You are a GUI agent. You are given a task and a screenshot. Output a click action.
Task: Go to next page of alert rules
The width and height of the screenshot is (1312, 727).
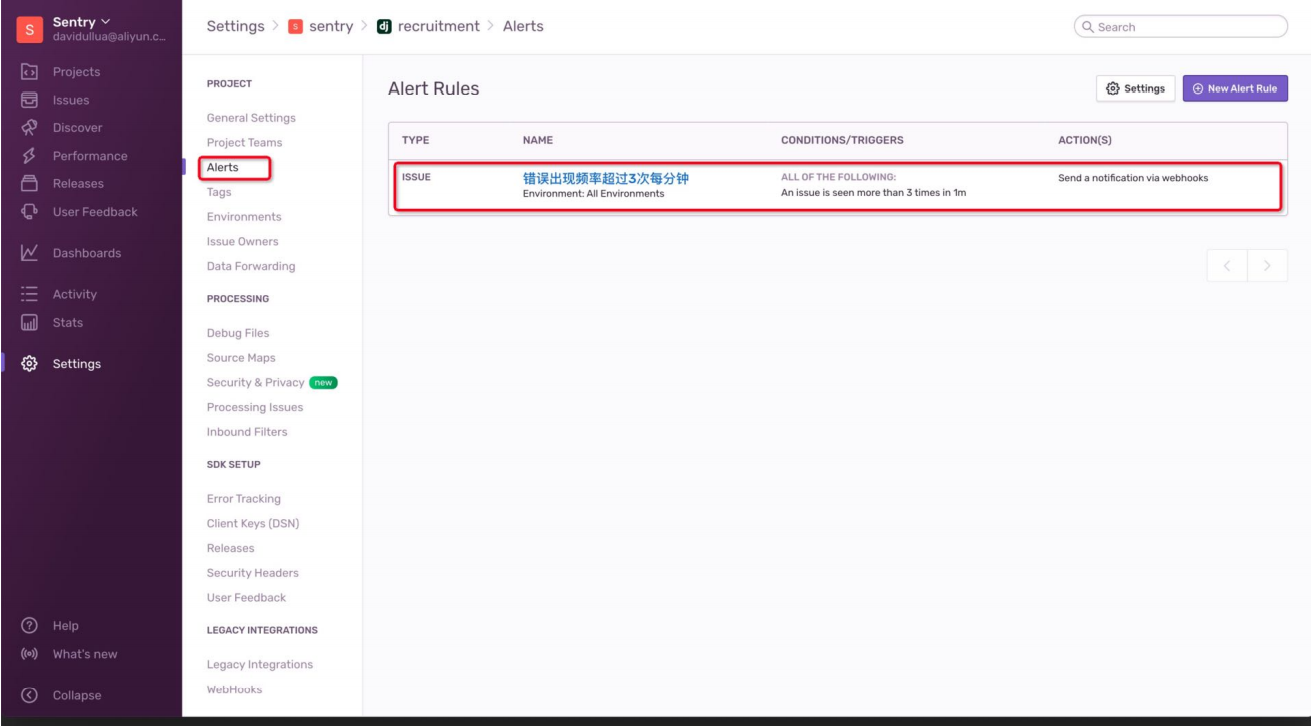coord(1267,266)
